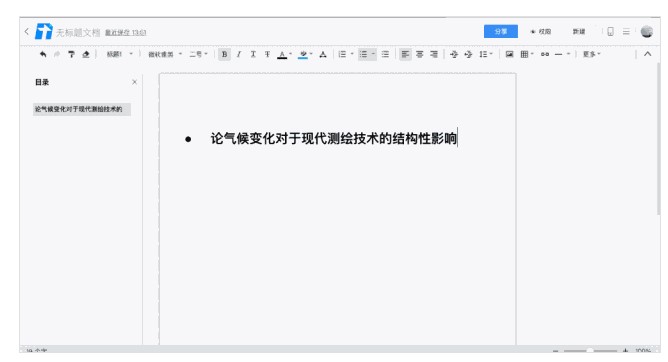
Task: Click the vertical scrollbar
Action: (659, 138)
